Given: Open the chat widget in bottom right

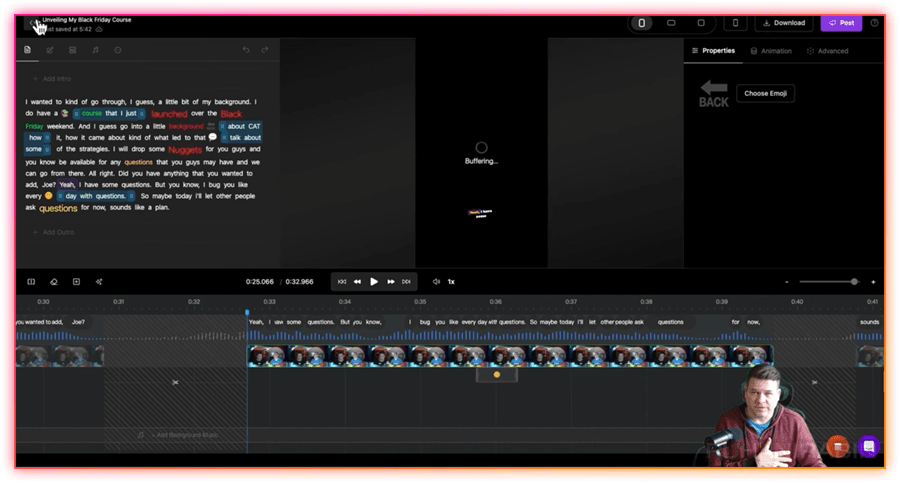Looking at the screenshot, I should point(868,446).
